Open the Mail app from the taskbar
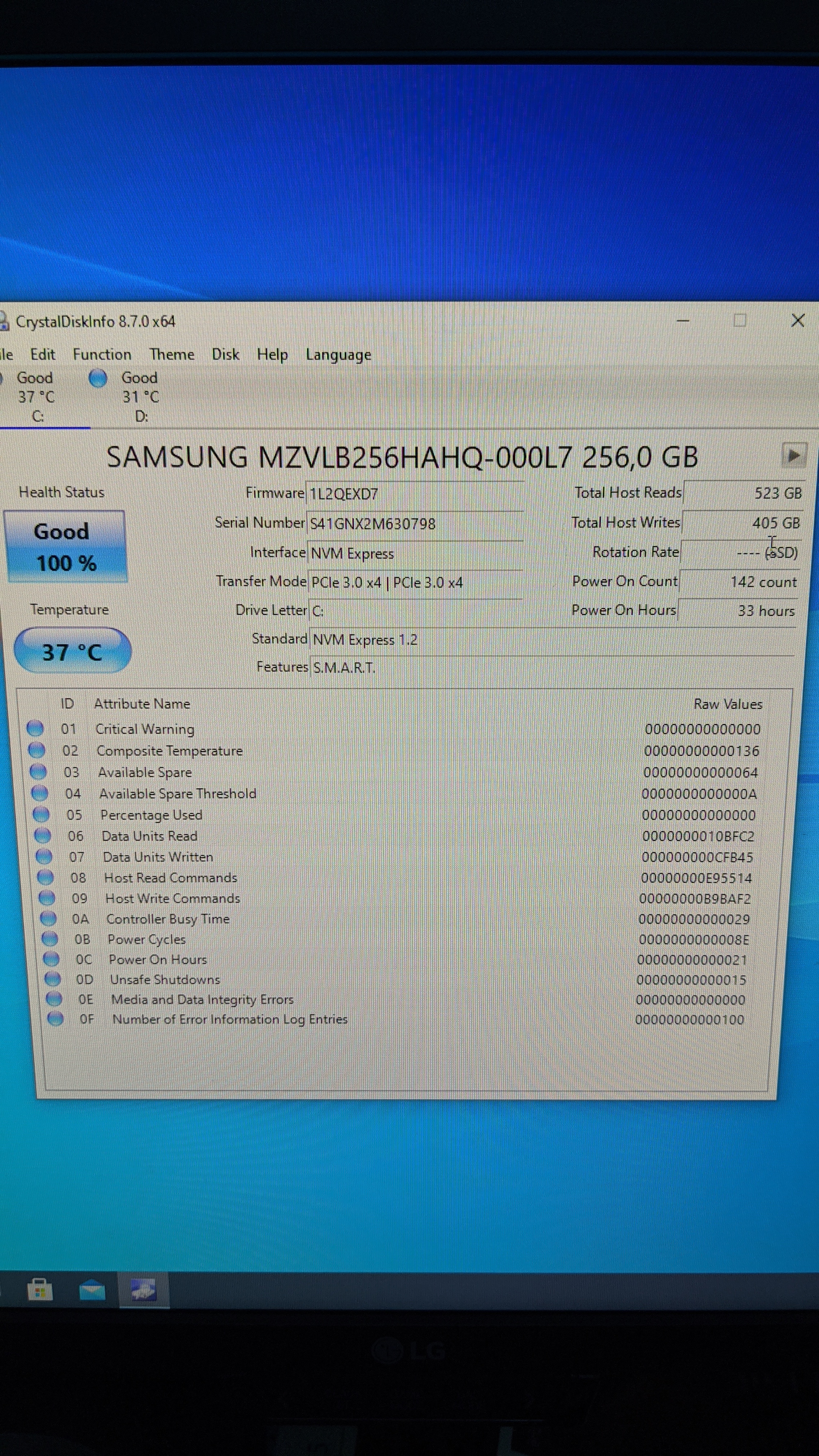Screen dimensions: 819x1456 point(92,1290)
